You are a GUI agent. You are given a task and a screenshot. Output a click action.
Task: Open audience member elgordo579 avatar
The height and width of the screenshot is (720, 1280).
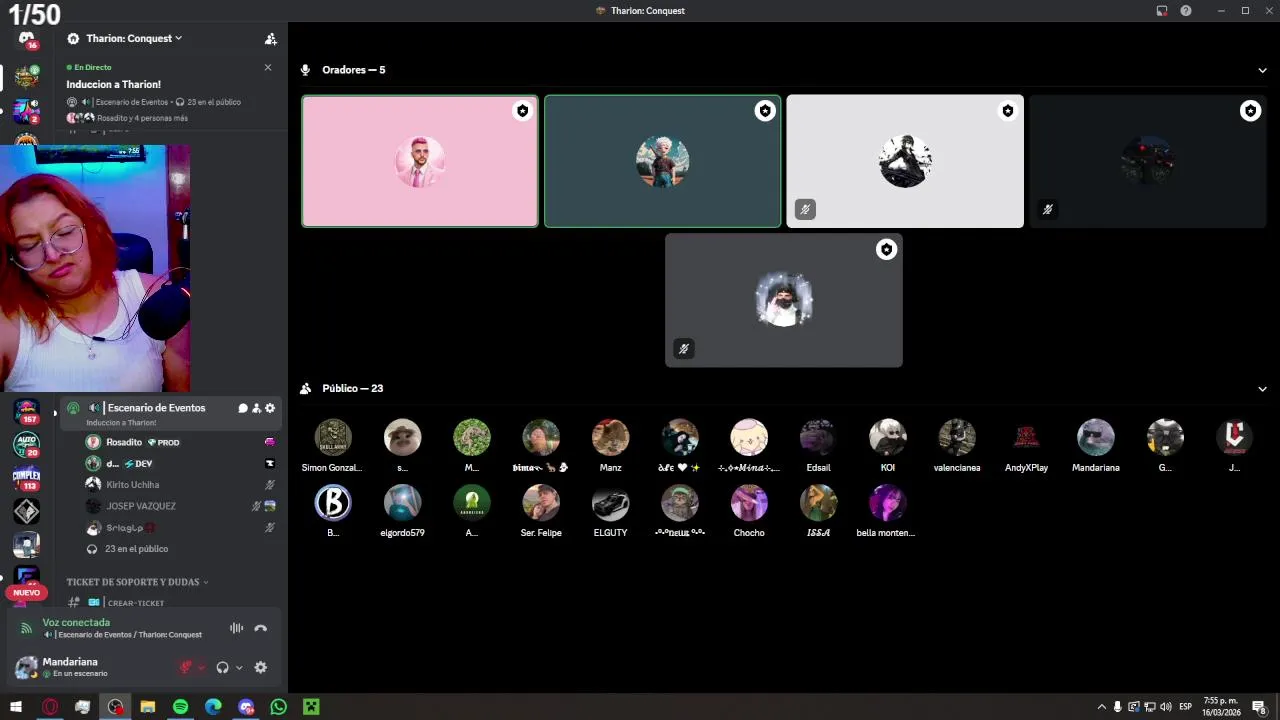pos(402,503)
